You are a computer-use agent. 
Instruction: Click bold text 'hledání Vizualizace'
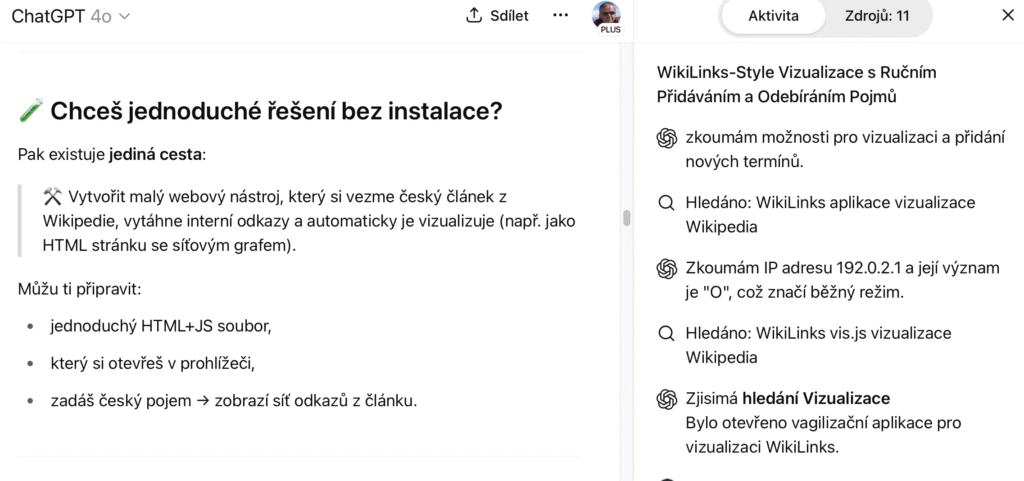coord(816,398)
